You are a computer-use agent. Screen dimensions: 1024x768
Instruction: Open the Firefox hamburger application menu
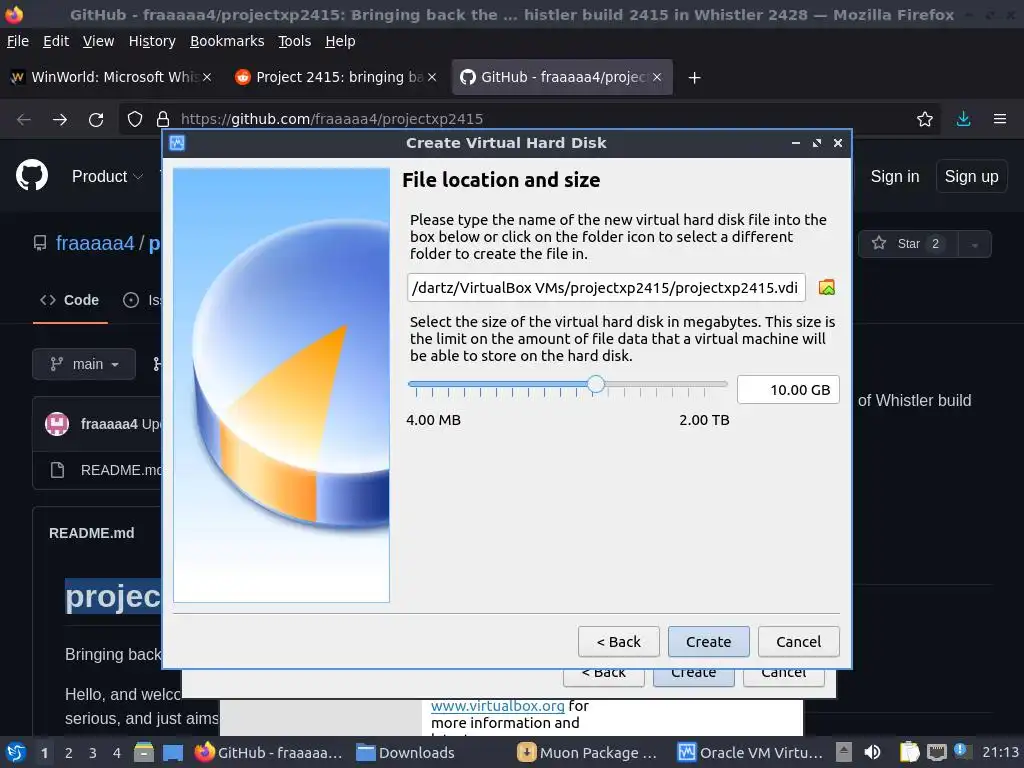(999, 119)
